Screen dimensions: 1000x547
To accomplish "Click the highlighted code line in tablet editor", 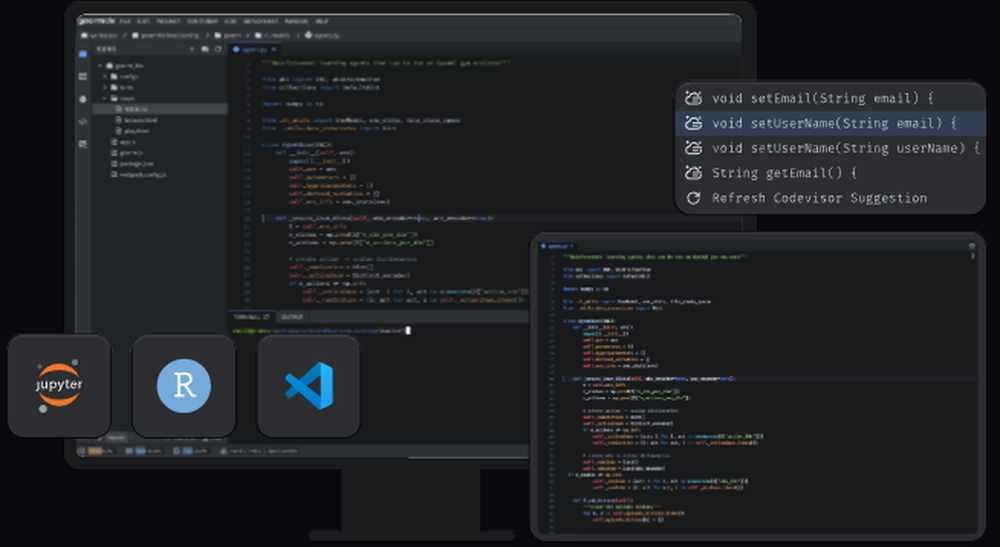I will [768, 379].
